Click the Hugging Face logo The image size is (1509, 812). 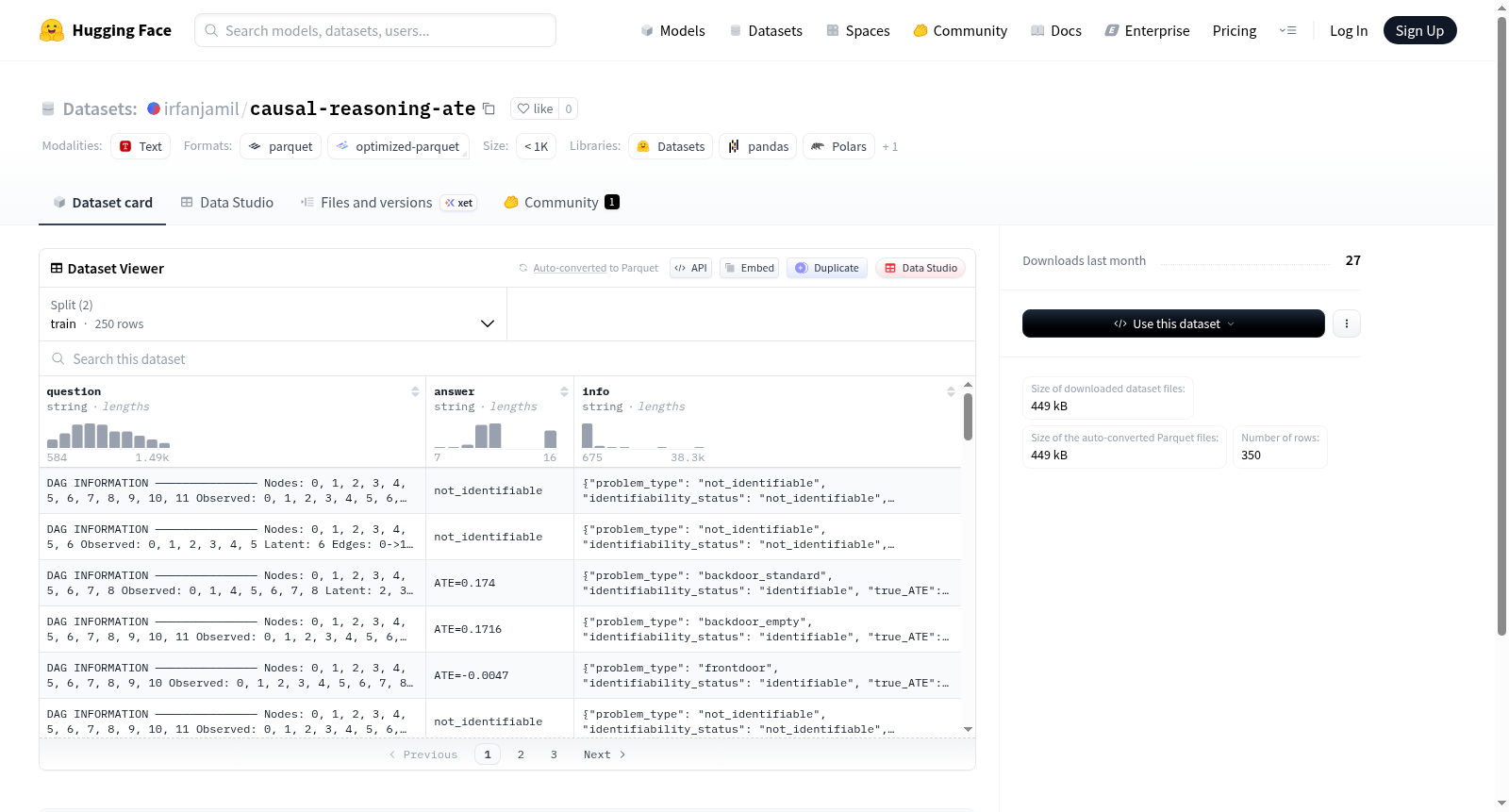tap(105, 30)
